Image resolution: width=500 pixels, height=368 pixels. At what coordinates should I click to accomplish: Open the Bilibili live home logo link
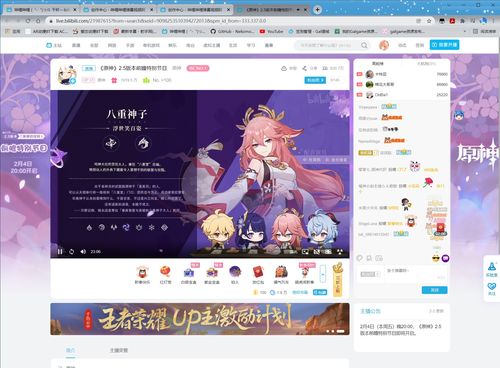coord(54,45)
